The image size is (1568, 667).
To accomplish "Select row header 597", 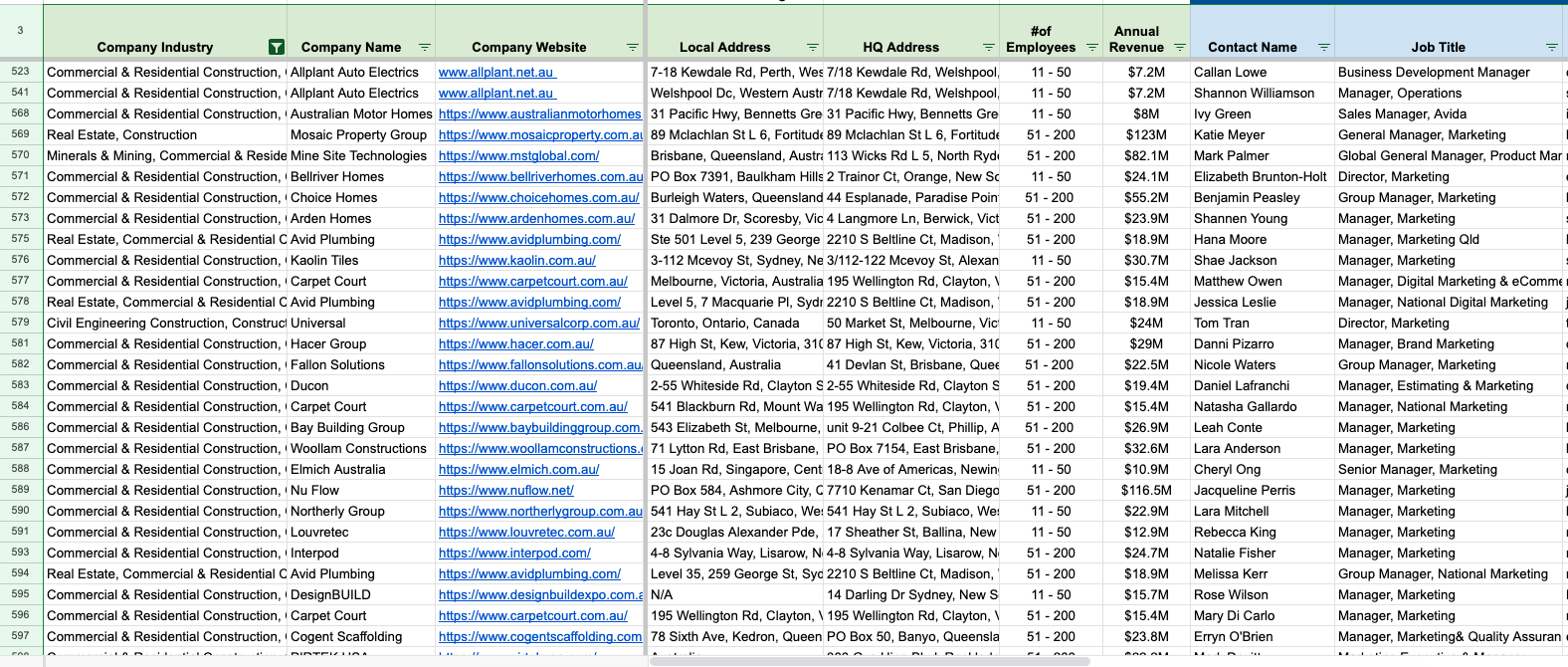I will 21,636.
